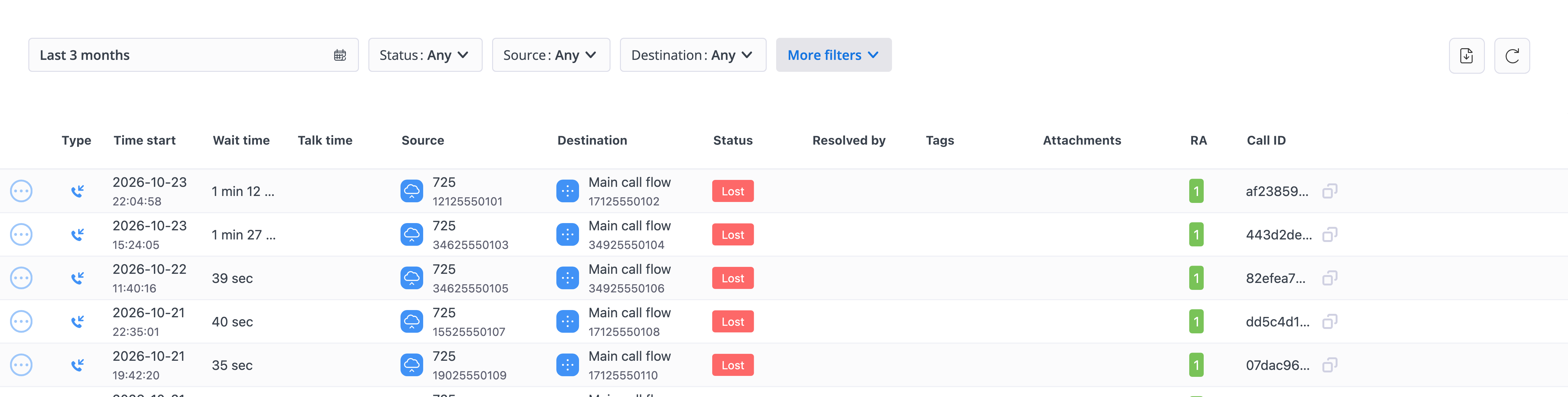
Task: Open row actions for call 82efea7
Action: pyautogui.click(x=21, y=278)
